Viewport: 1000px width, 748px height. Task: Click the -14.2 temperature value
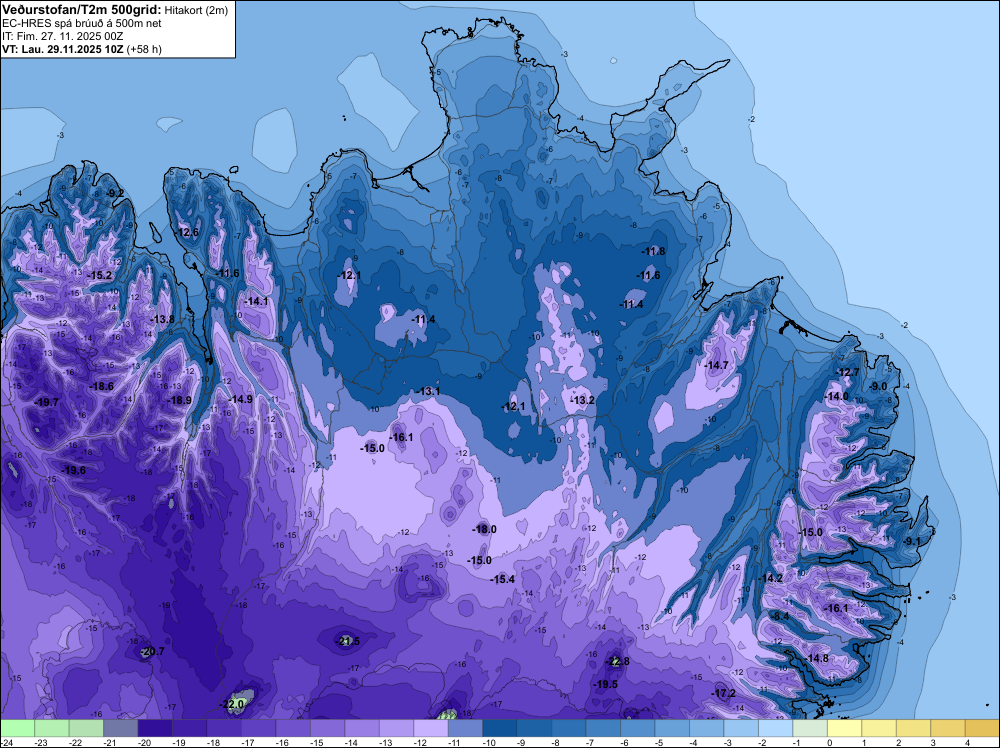pos(771,578)
